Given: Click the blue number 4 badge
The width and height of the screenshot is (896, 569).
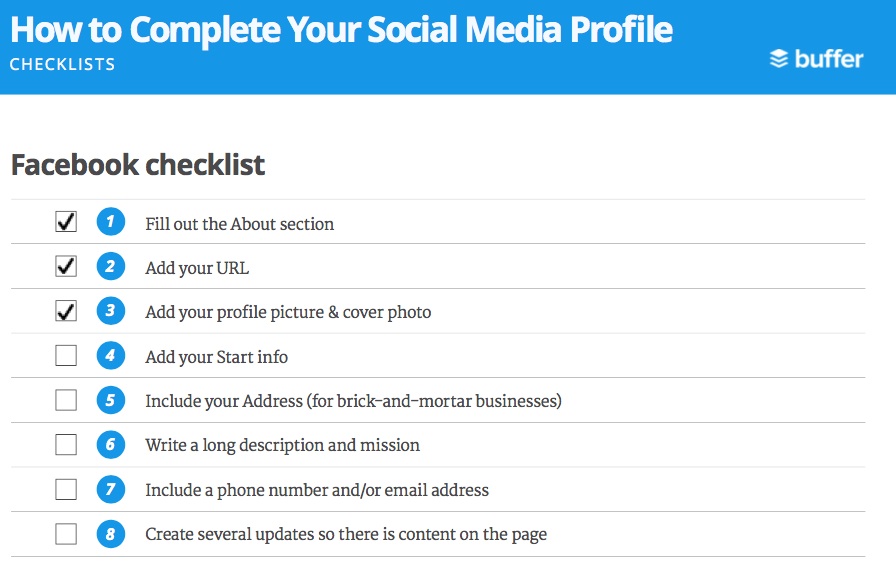Looking at the screenshot, I should [x=111, y=355].
